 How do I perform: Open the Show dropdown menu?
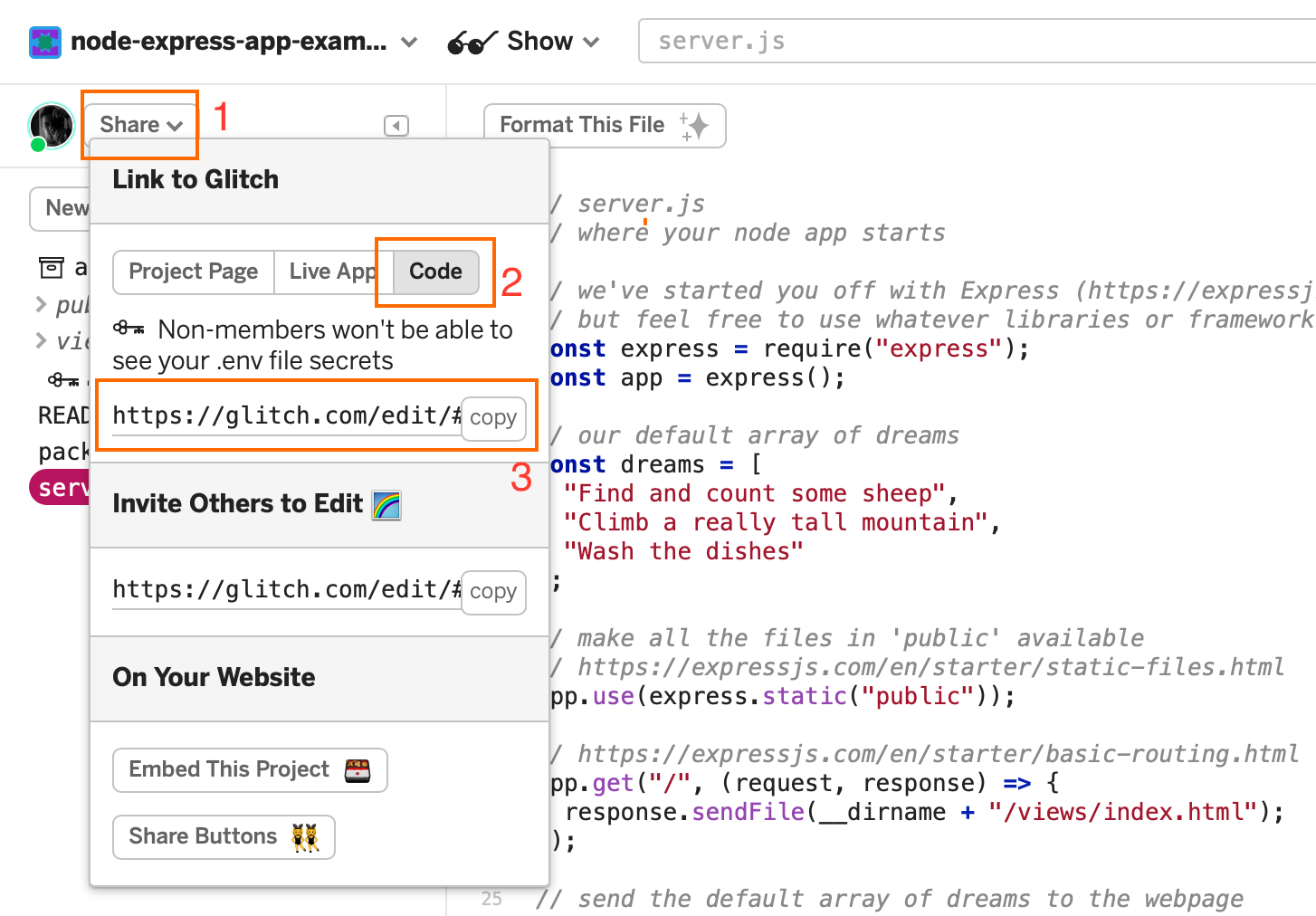[553, 42]
